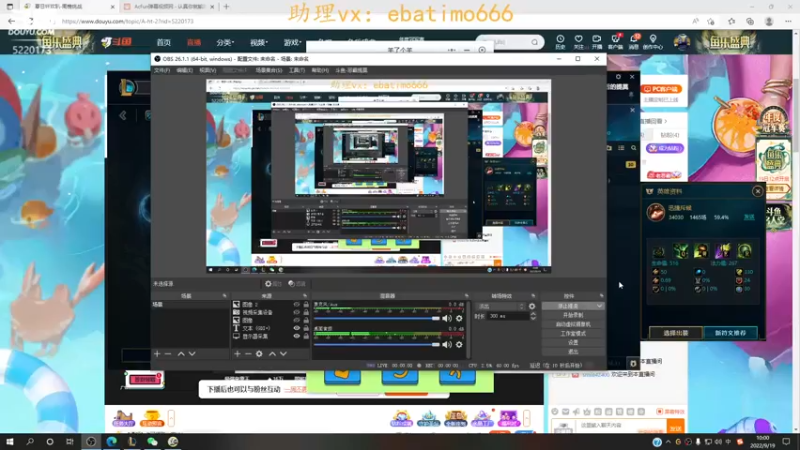Add a new scene in OBS
800x450 pixels.
tap(157, 354)
